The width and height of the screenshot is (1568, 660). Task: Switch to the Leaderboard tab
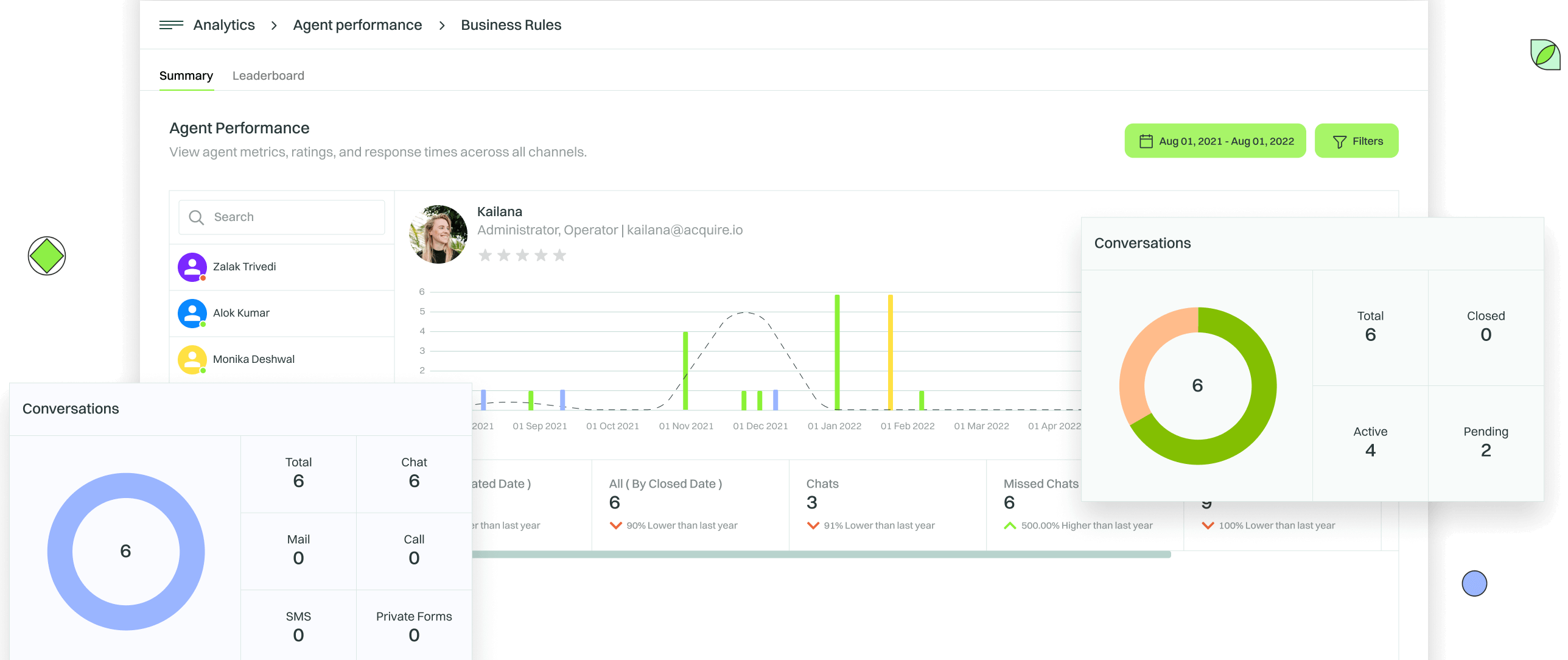[x=268, y=75]
